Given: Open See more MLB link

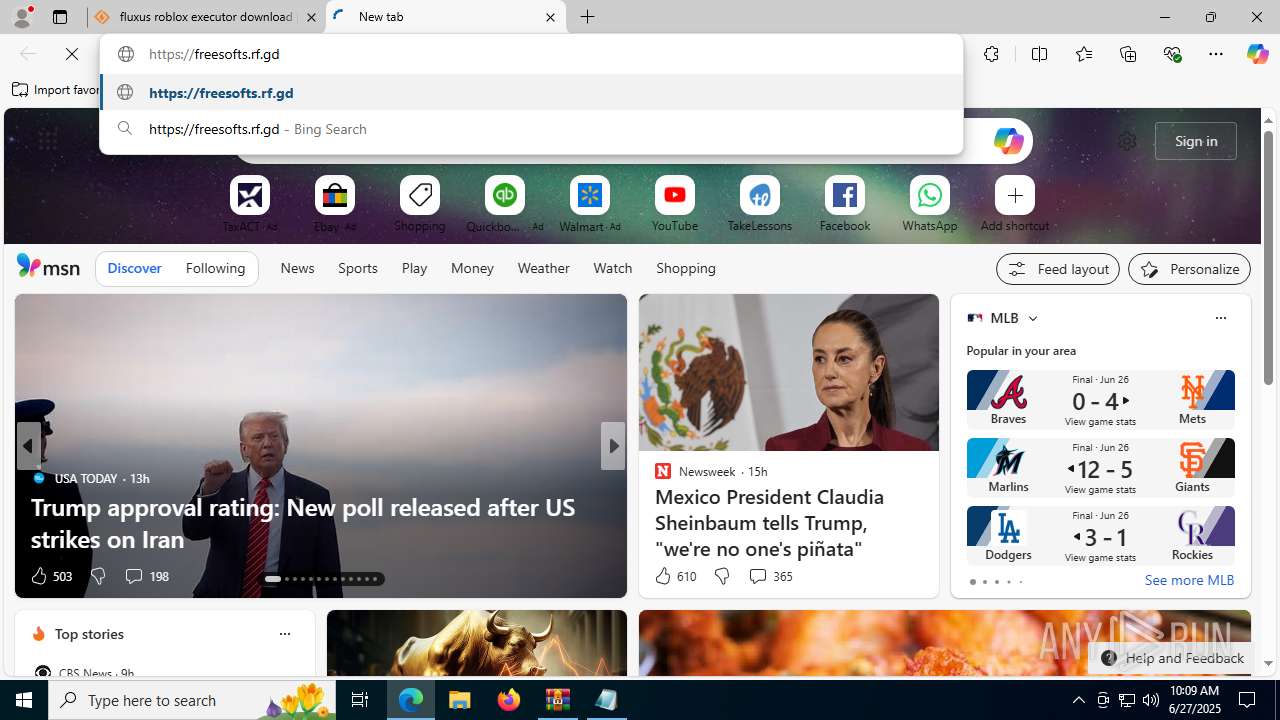Looking at the screenshot, I should pyautogui.click(x=1189, y=580).
